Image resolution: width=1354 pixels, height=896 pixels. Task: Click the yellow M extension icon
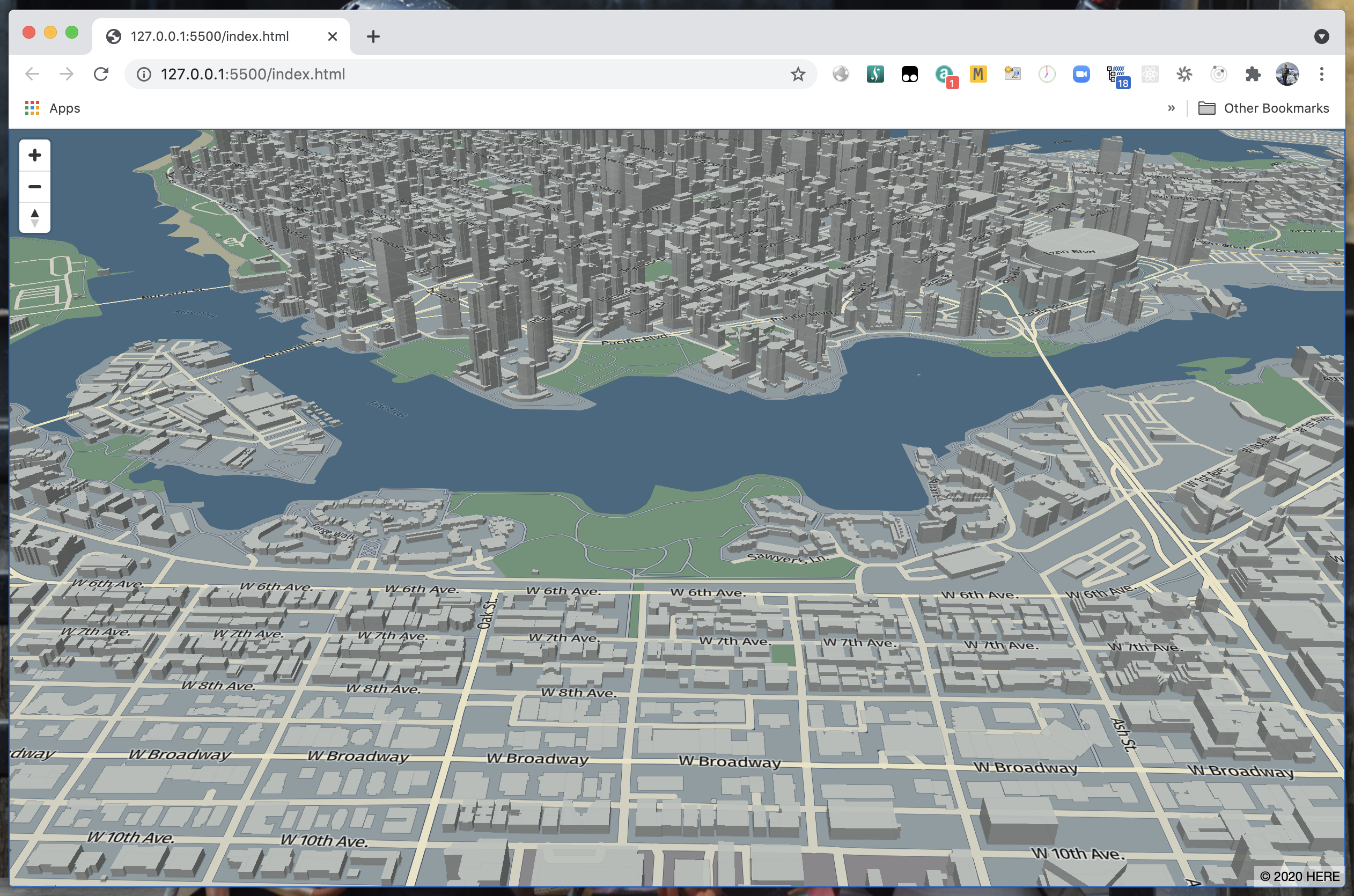(x=978, y=74)
